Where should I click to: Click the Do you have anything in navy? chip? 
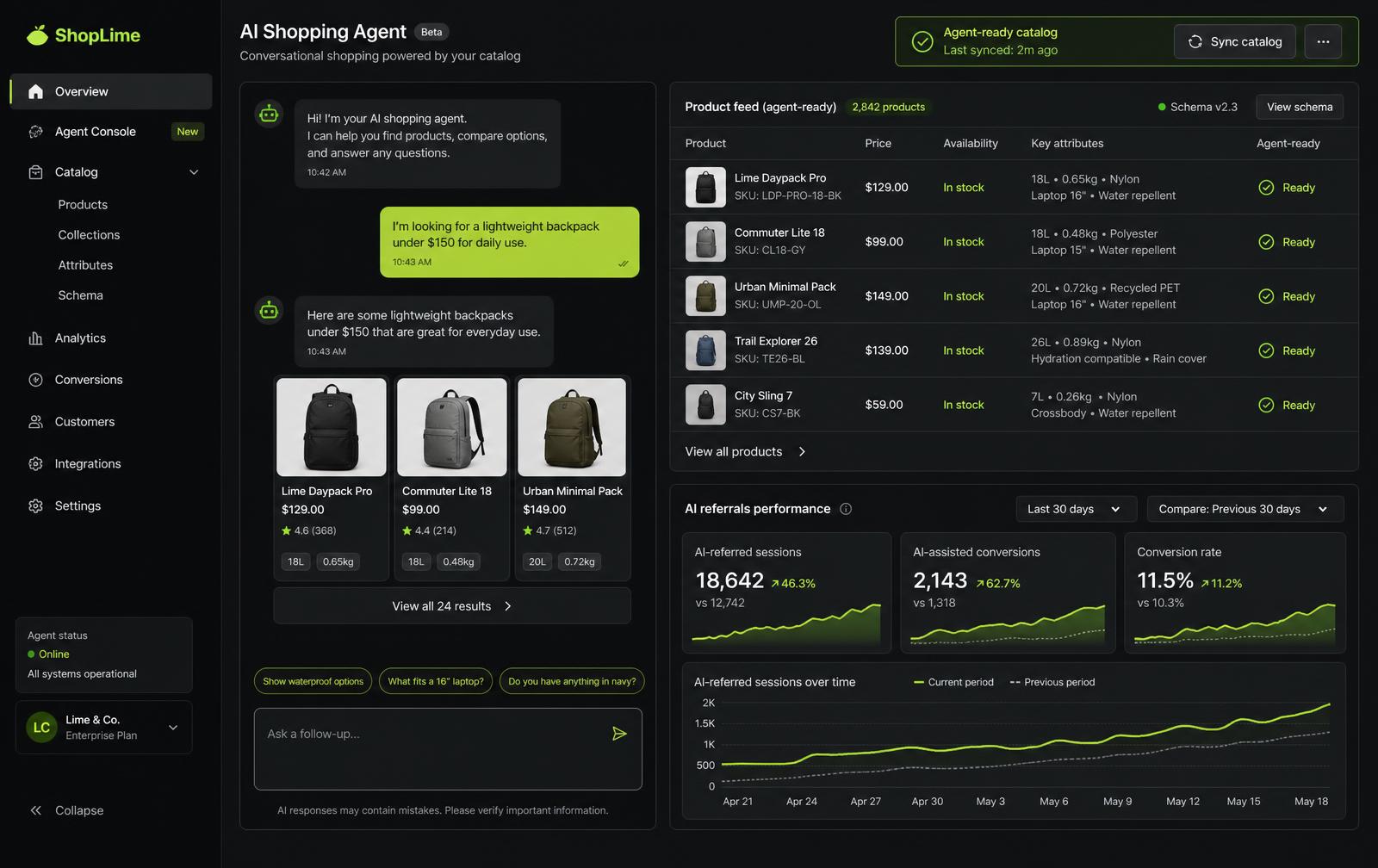pos(572,681)
